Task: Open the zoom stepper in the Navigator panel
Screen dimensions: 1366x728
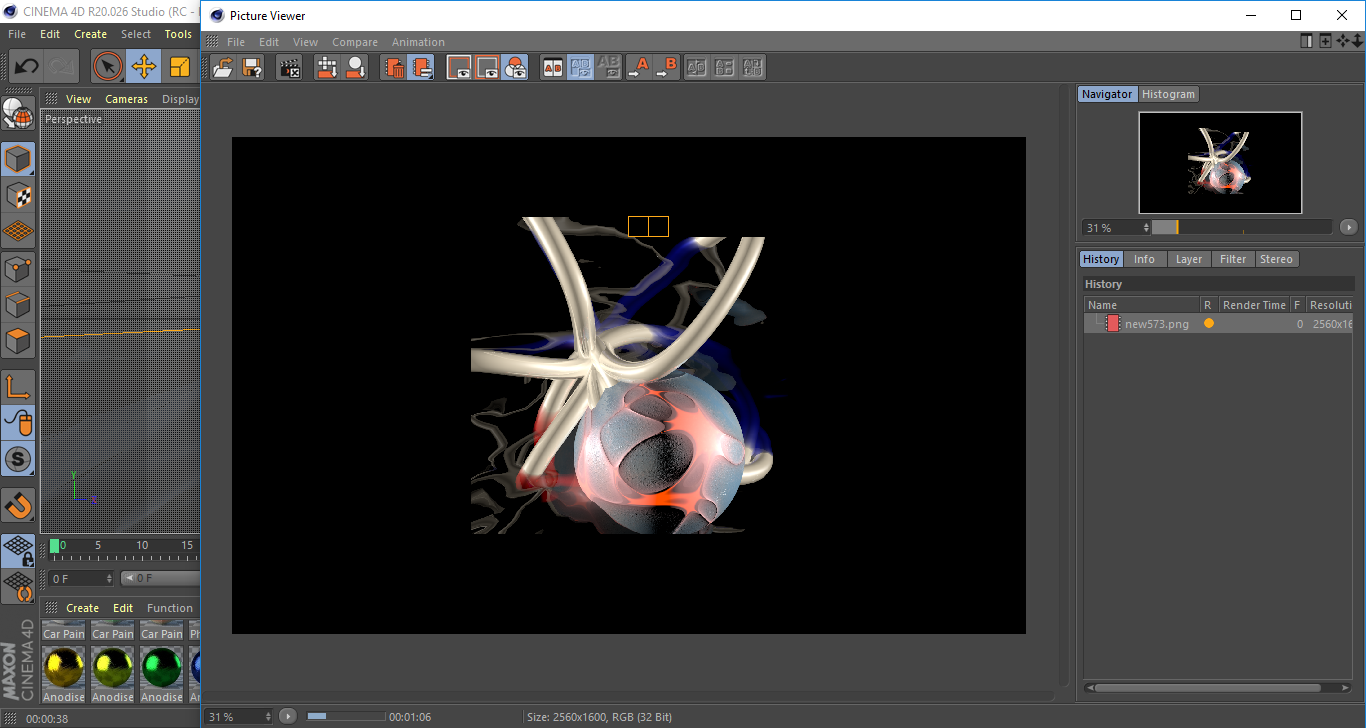Action: coord(1147,227)
